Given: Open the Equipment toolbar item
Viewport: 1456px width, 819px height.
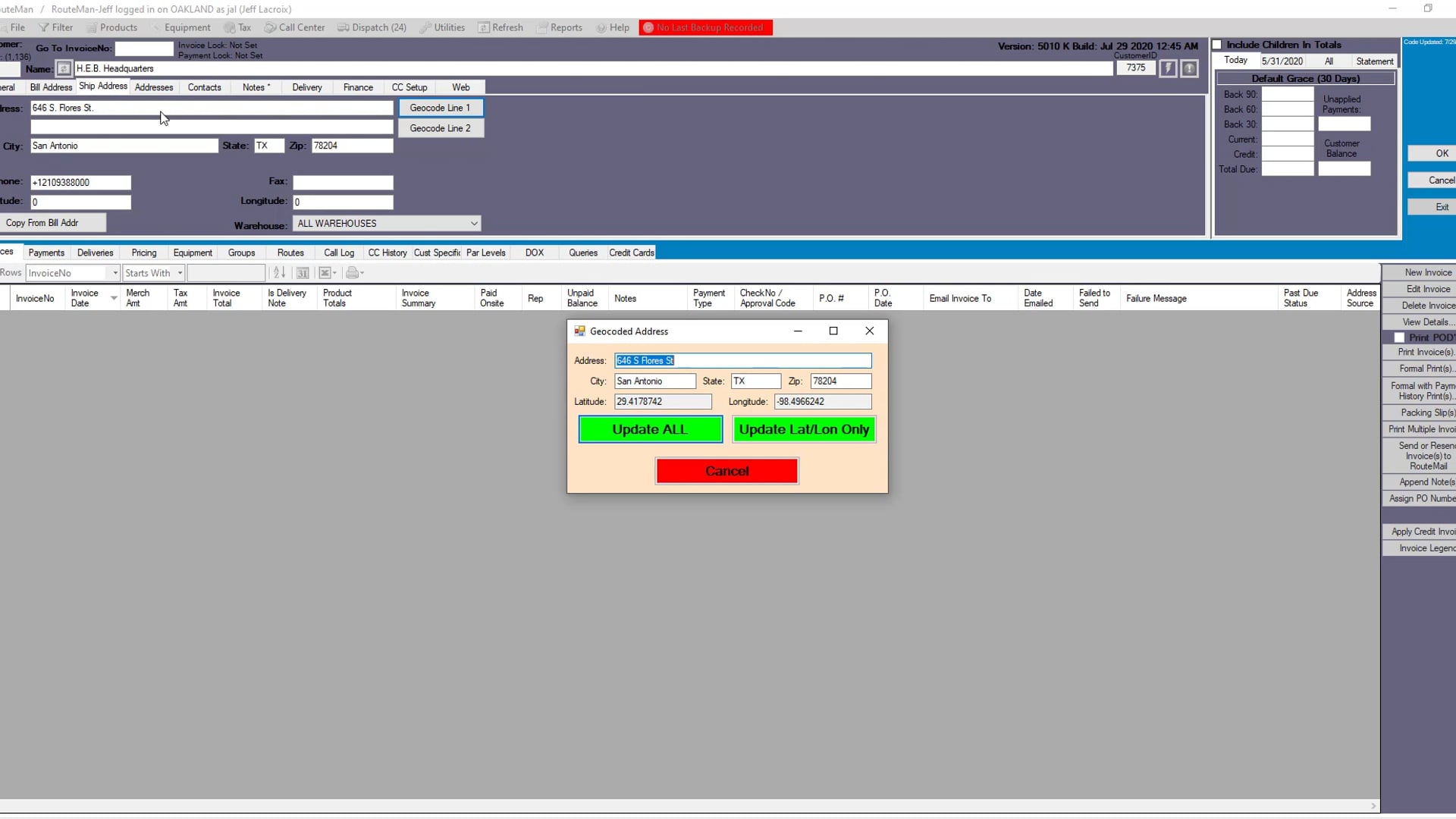Looking at the screenshot, I should click(180, 27).
